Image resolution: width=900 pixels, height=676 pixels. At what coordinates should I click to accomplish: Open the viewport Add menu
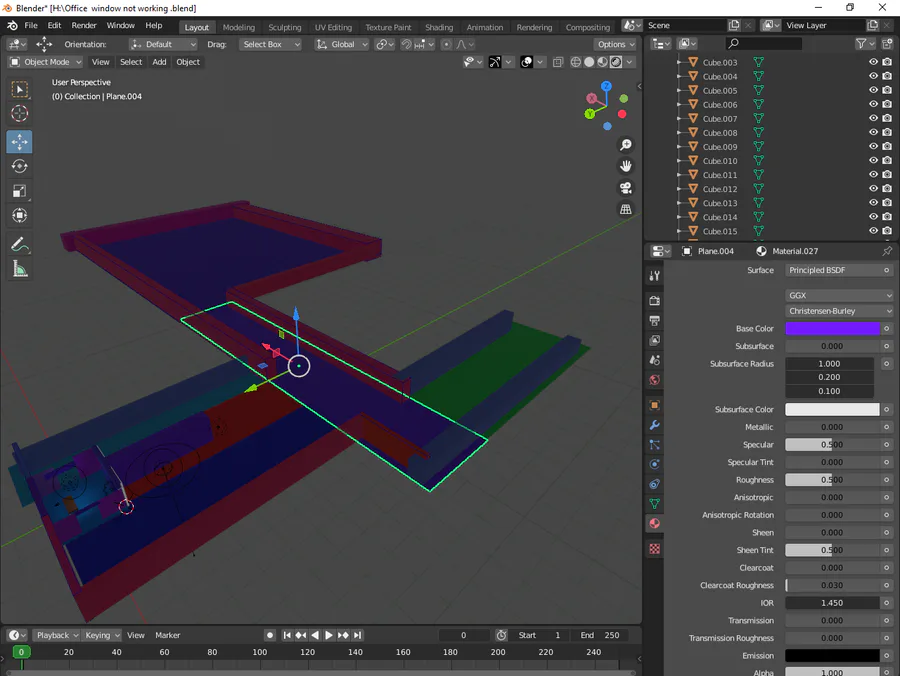[x=159, y=62]
